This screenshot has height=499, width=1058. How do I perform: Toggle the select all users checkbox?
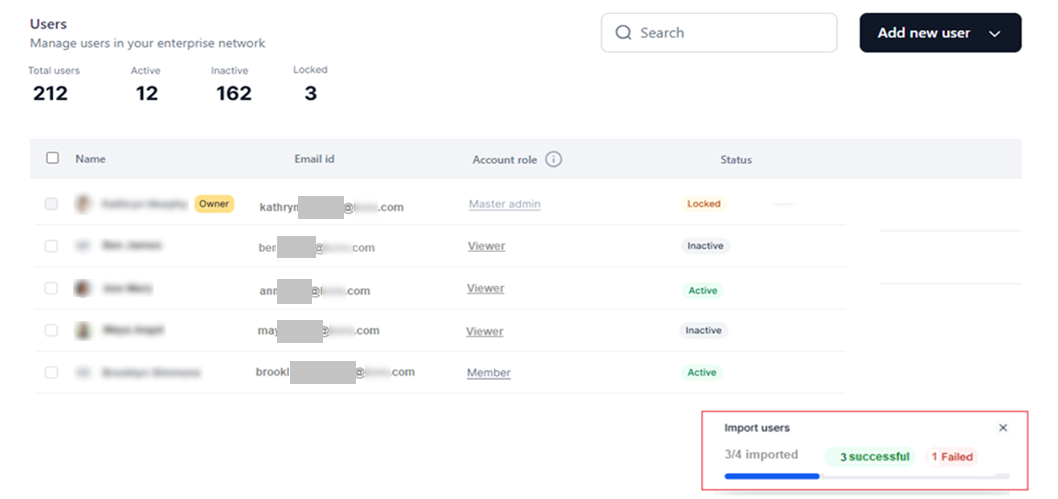pos(53,158)
